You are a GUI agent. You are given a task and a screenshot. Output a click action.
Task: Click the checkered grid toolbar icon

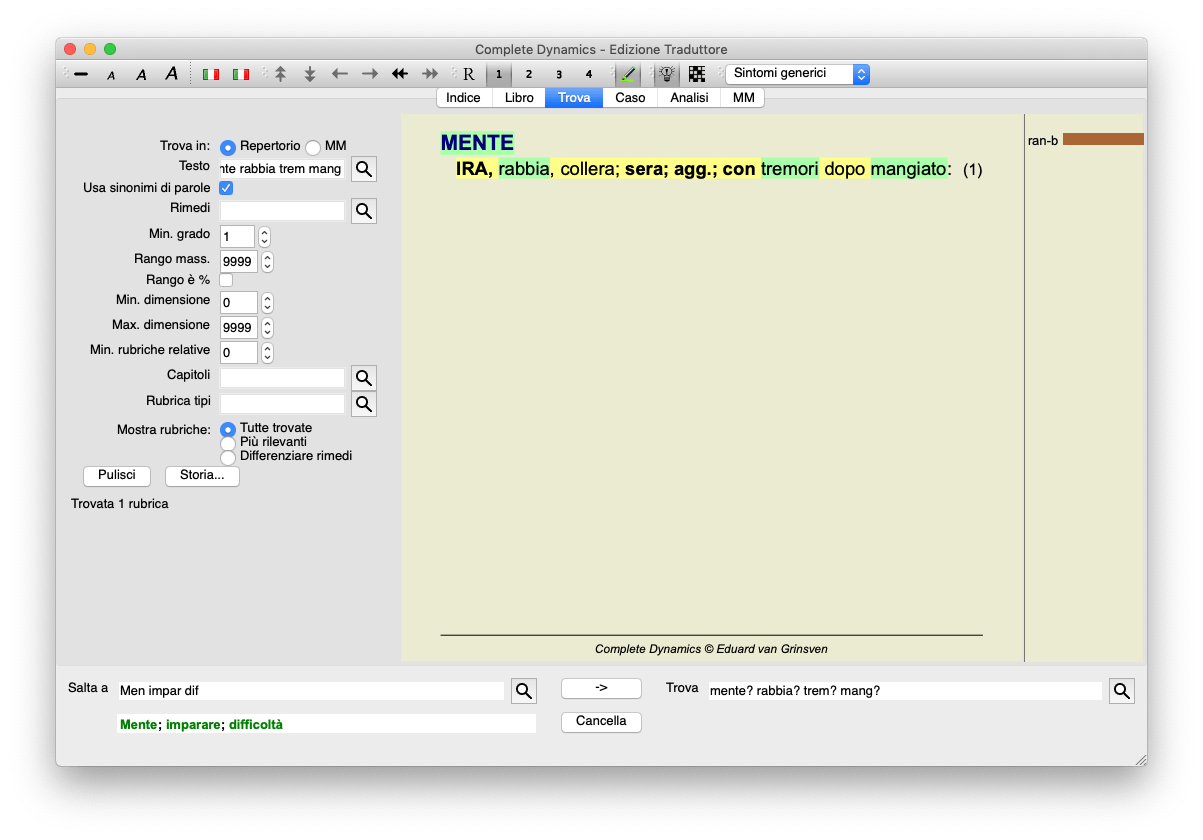point(697,74)
